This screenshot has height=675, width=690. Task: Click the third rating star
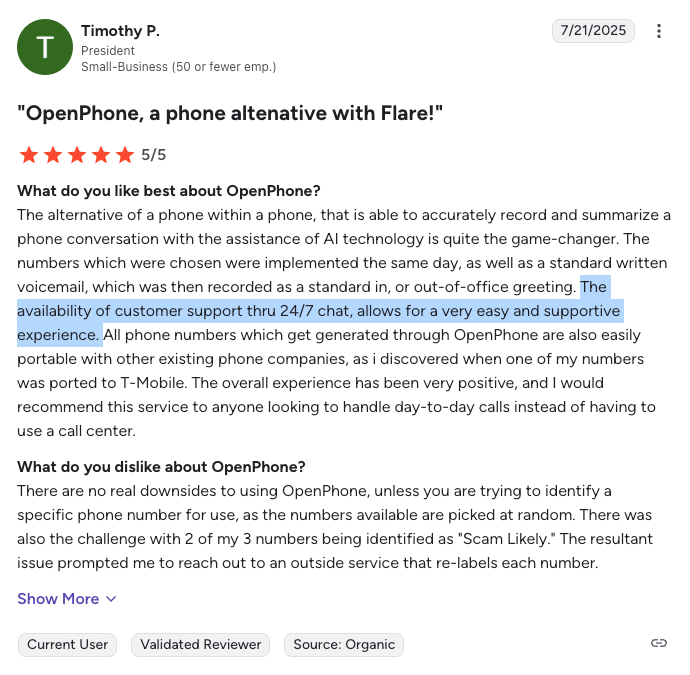tap(76, 155)
